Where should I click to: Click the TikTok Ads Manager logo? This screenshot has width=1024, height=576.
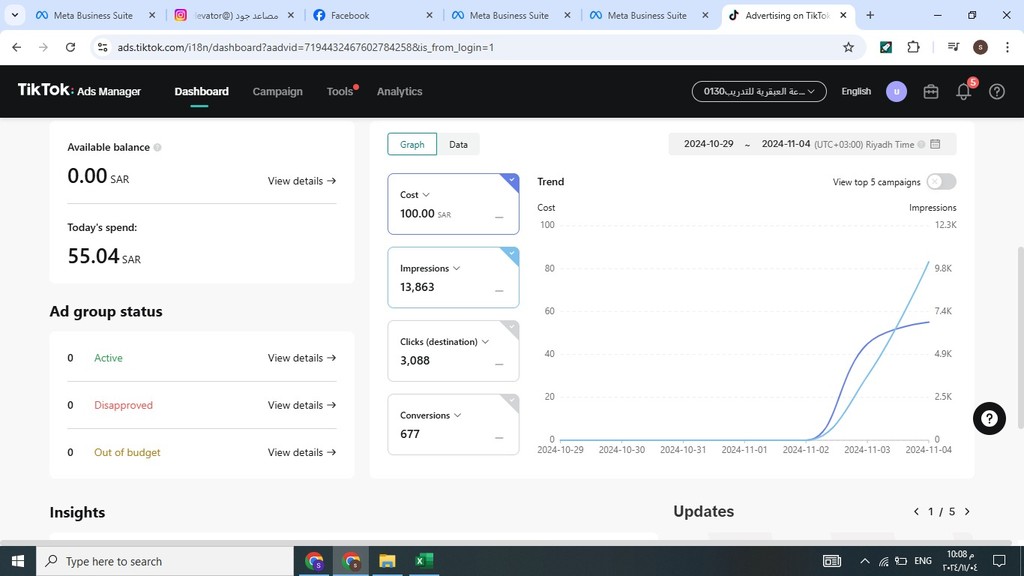79,91
